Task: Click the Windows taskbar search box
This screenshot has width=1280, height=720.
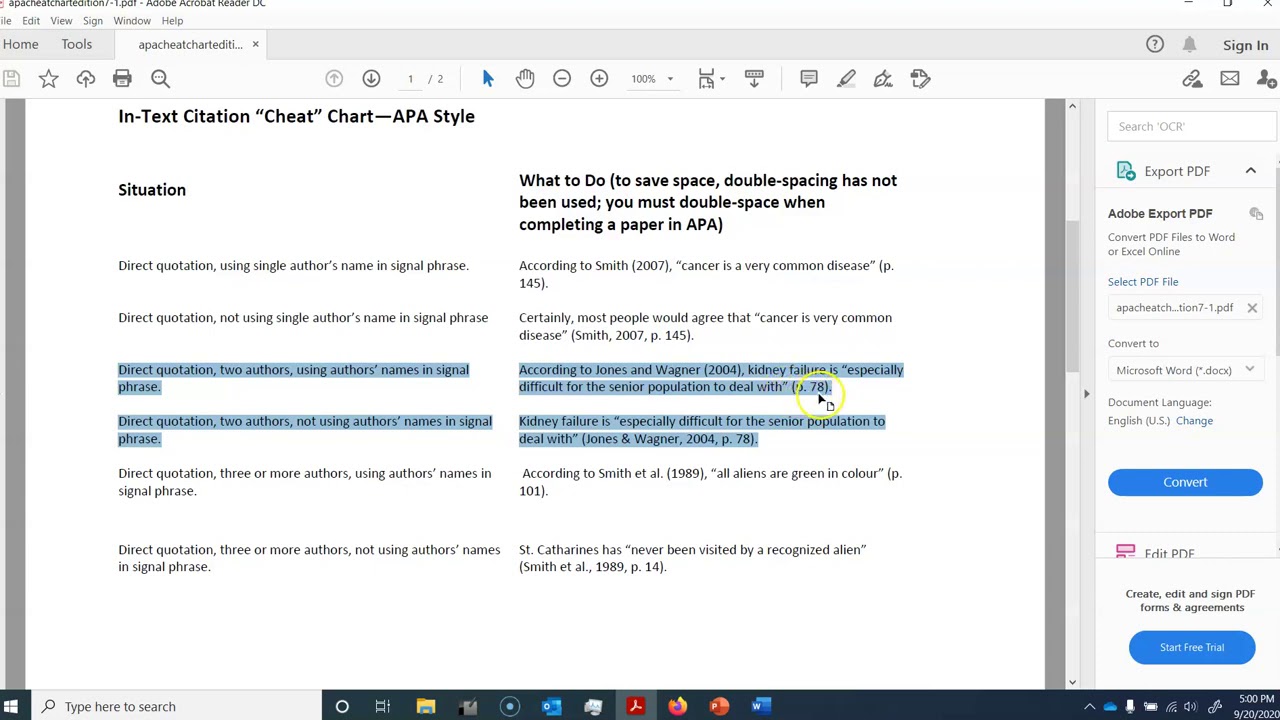Action: coord(178,706)
